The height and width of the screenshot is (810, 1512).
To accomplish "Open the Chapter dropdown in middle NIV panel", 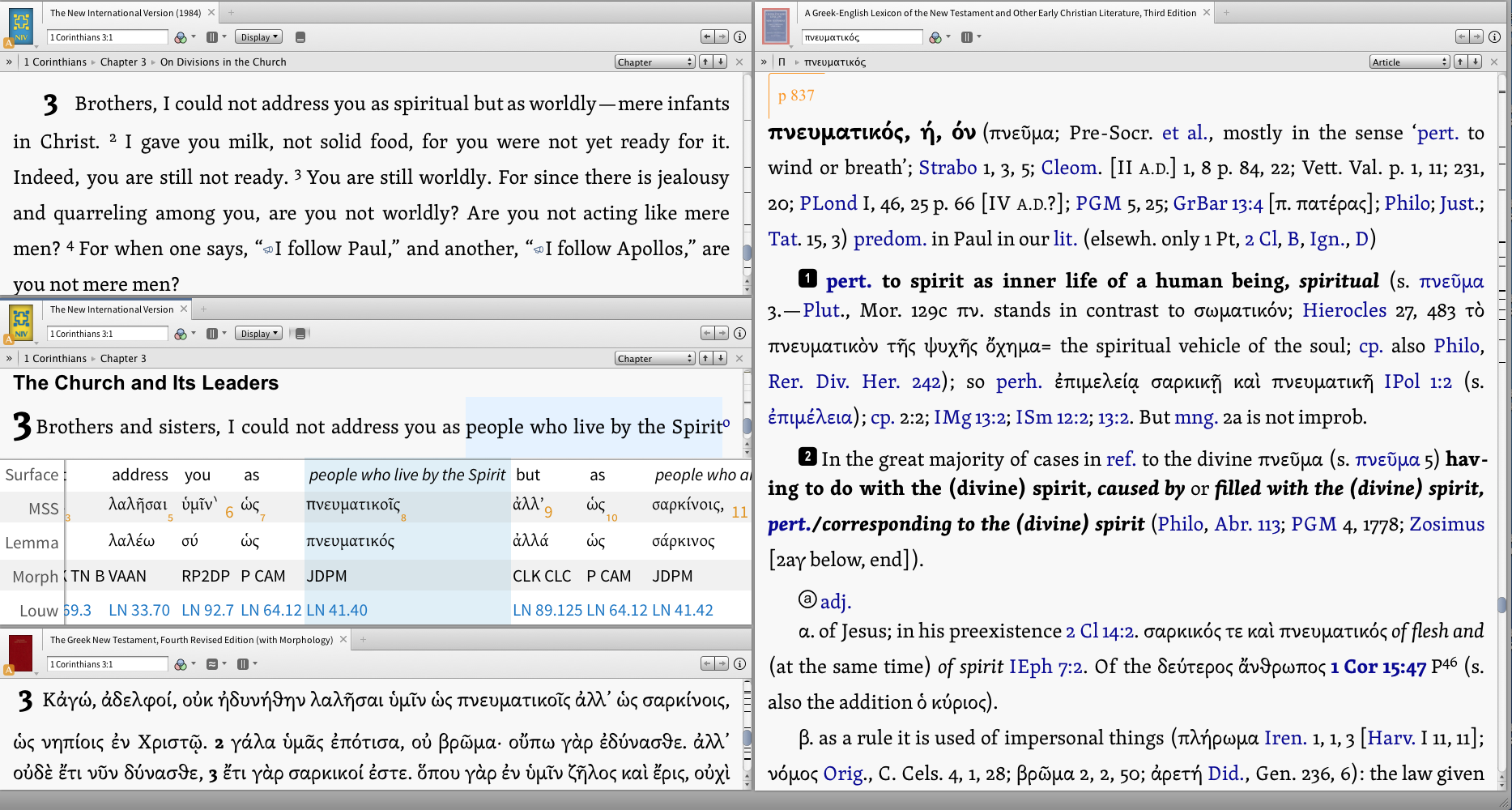I will pyautogui.click(x=654, y=359).
